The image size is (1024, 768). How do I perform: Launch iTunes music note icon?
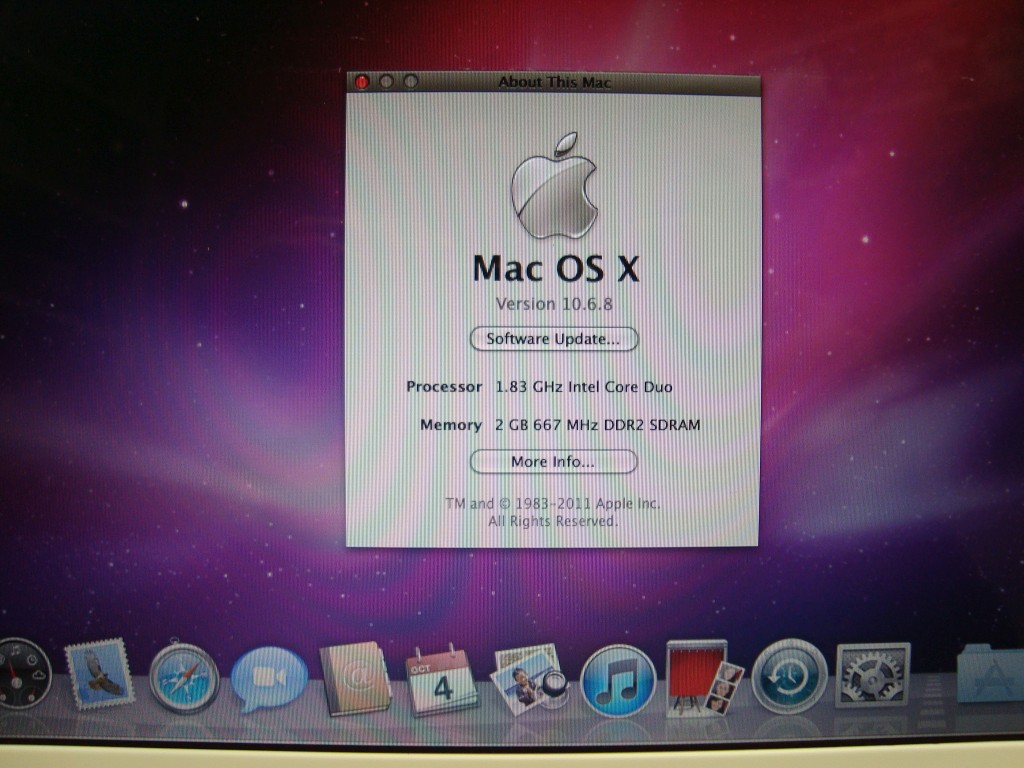[618, 680]
